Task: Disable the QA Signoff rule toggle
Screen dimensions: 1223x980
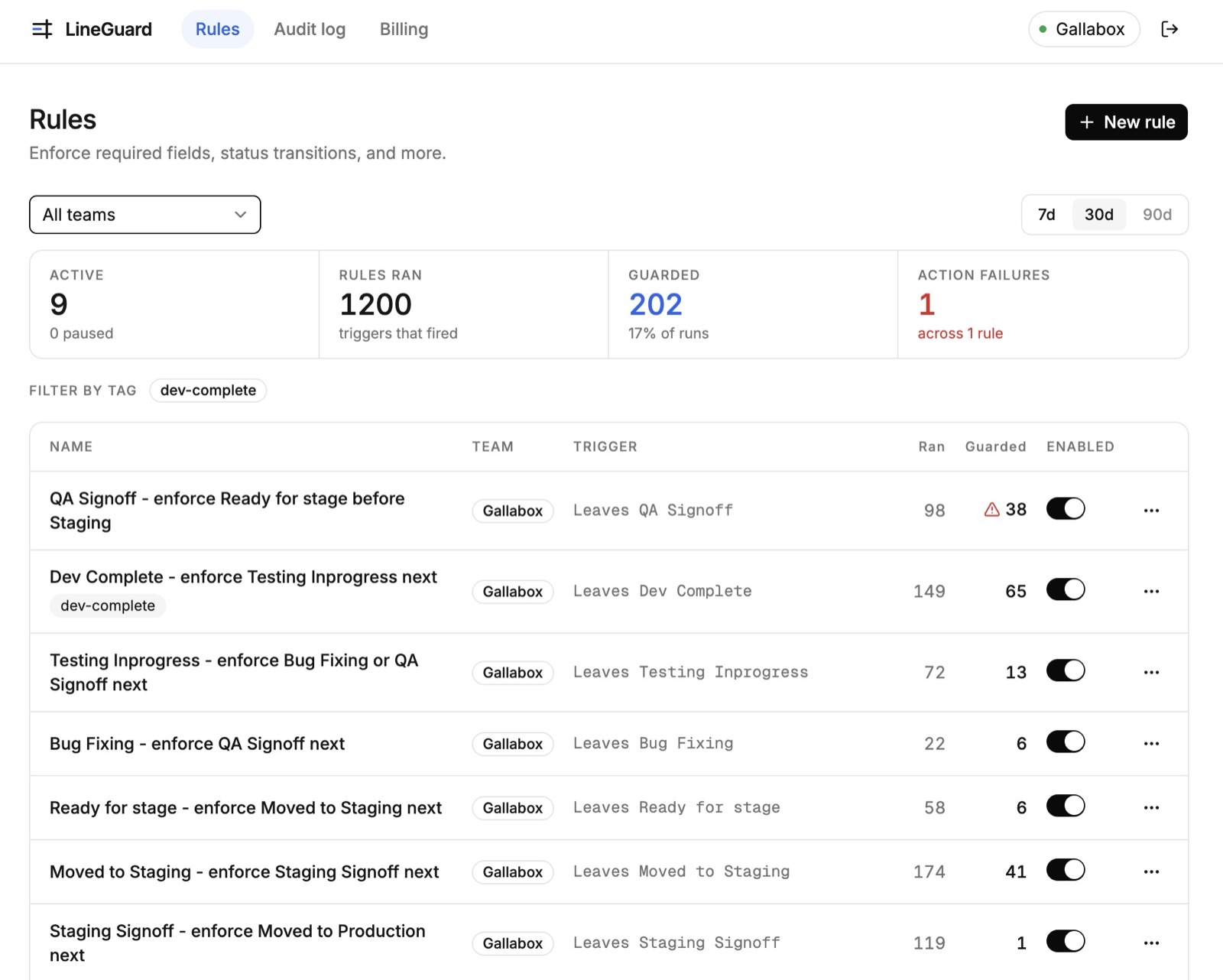Action: pyautogui.click(x=1066, y=508)
